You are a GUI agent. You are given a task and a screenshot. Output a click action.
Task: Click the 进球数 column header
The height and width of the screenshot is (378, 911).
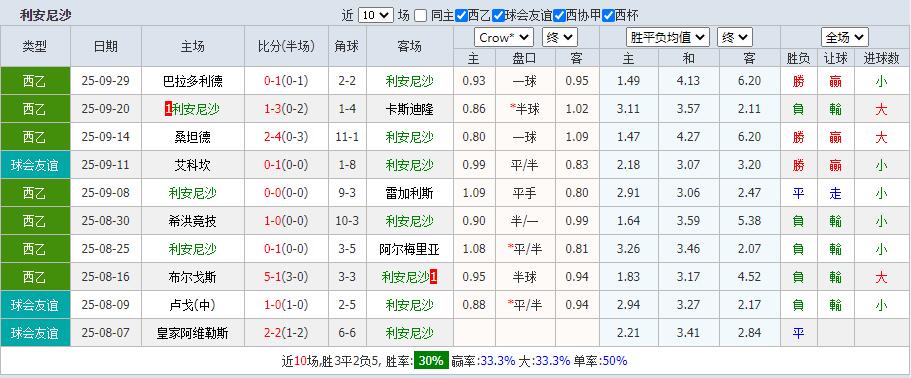pyautogui.click(x=881, y=58)
